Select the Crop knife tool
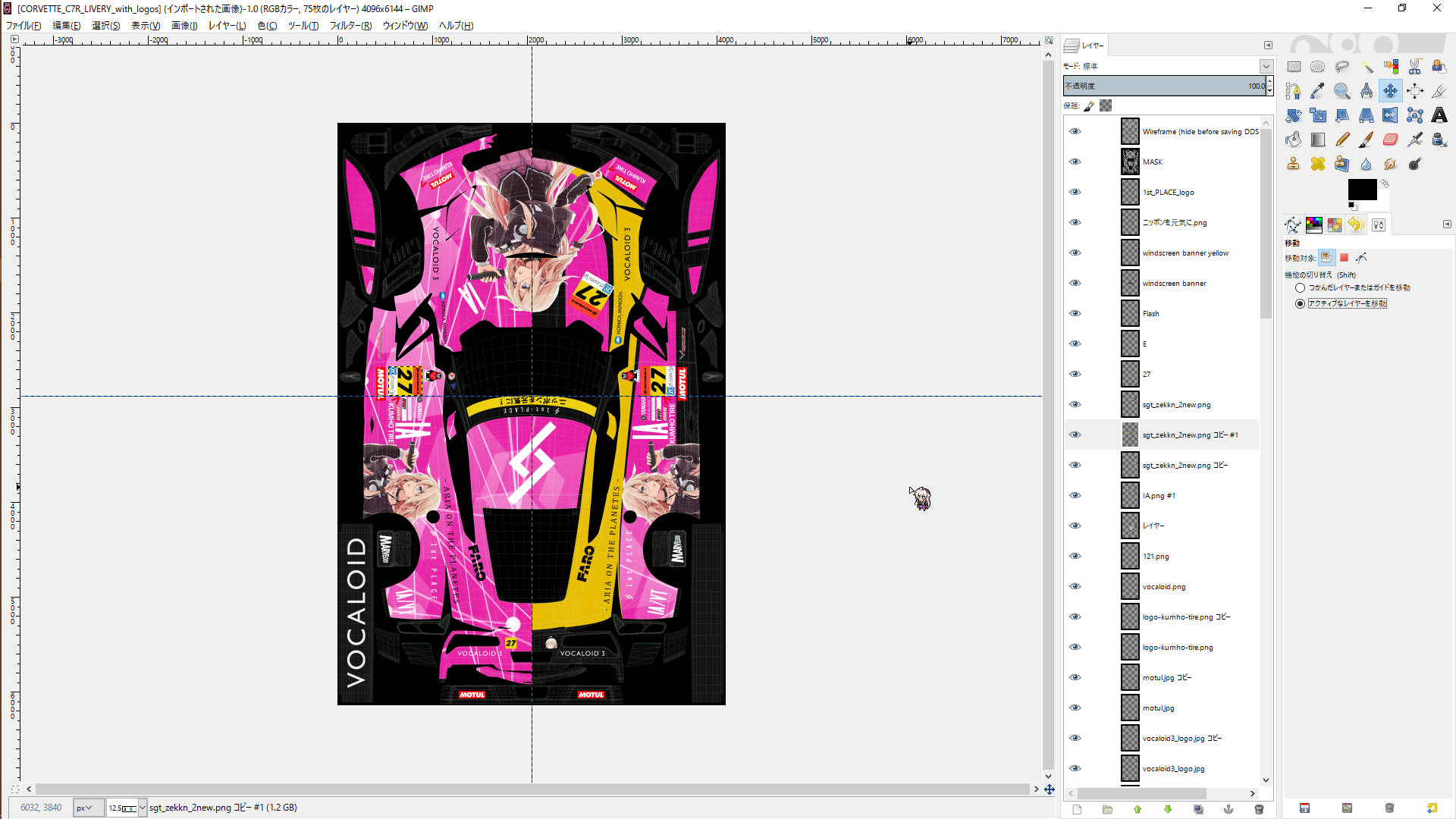 tap(1439, 91)
